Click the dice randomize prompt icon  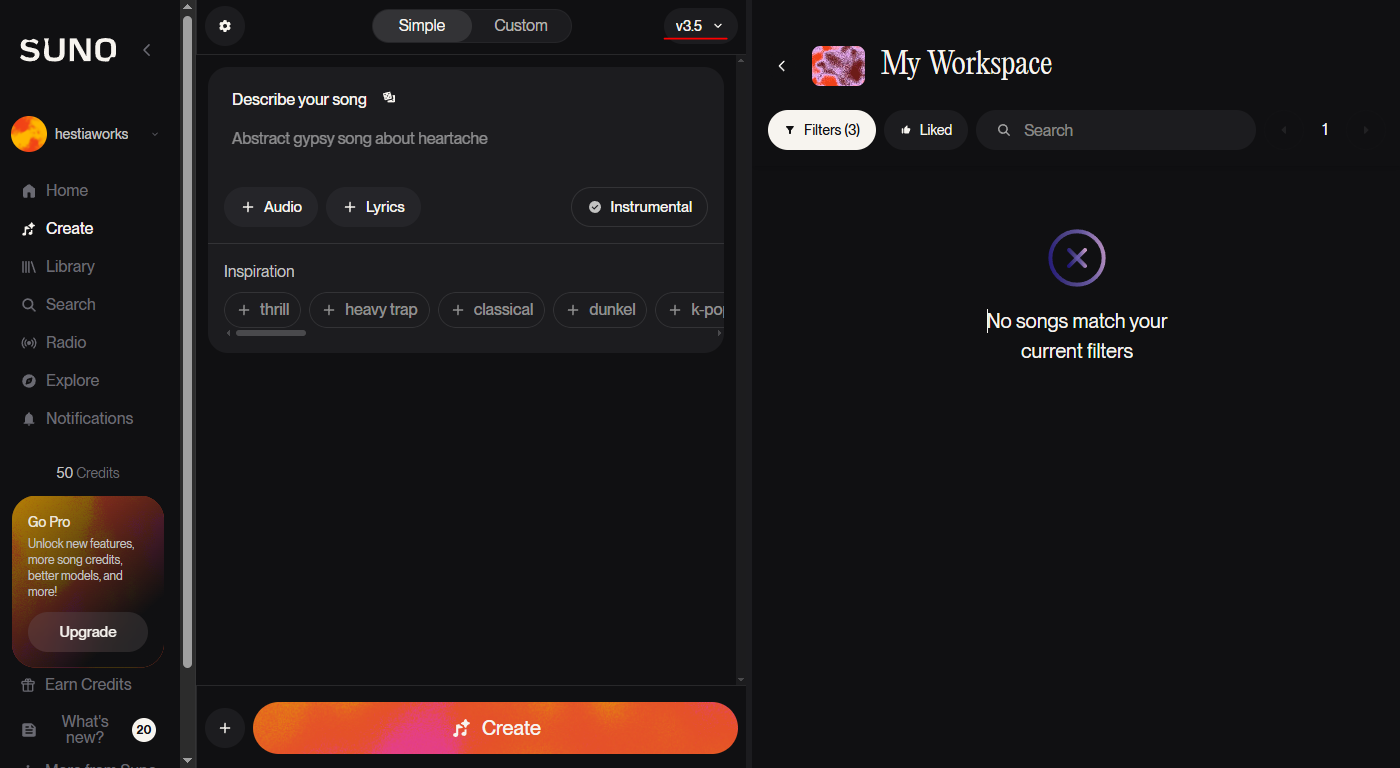389,98
